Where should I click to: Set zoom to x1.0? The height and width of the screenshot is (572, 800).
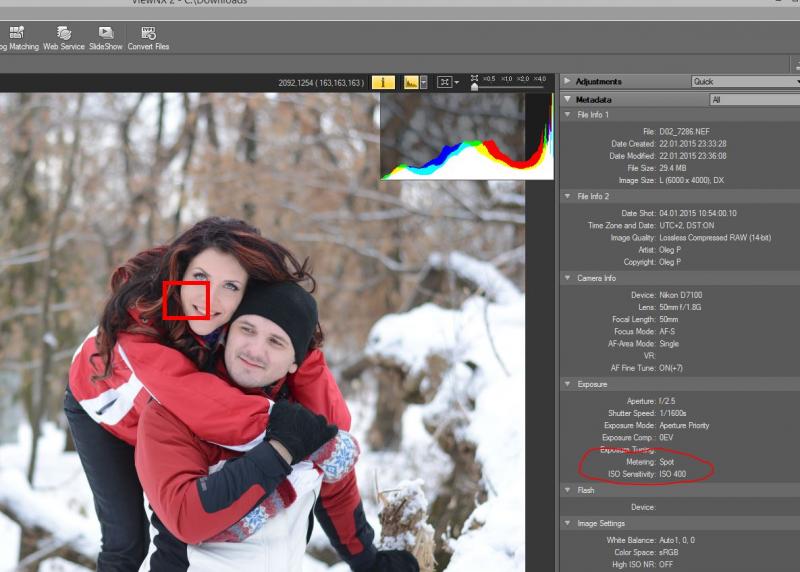pos(506,79)
